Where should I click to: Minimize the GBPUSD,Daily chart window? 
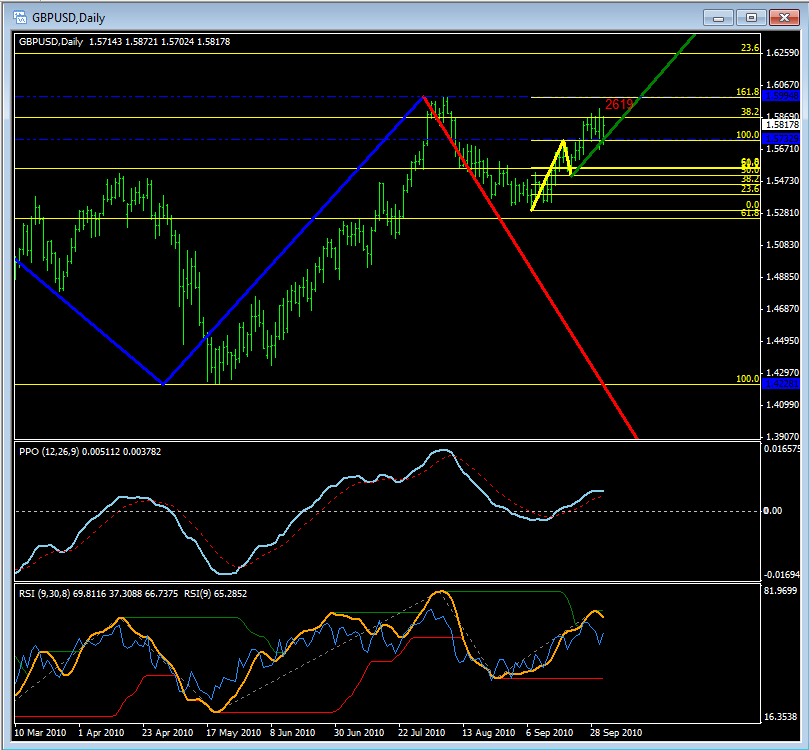717,17
